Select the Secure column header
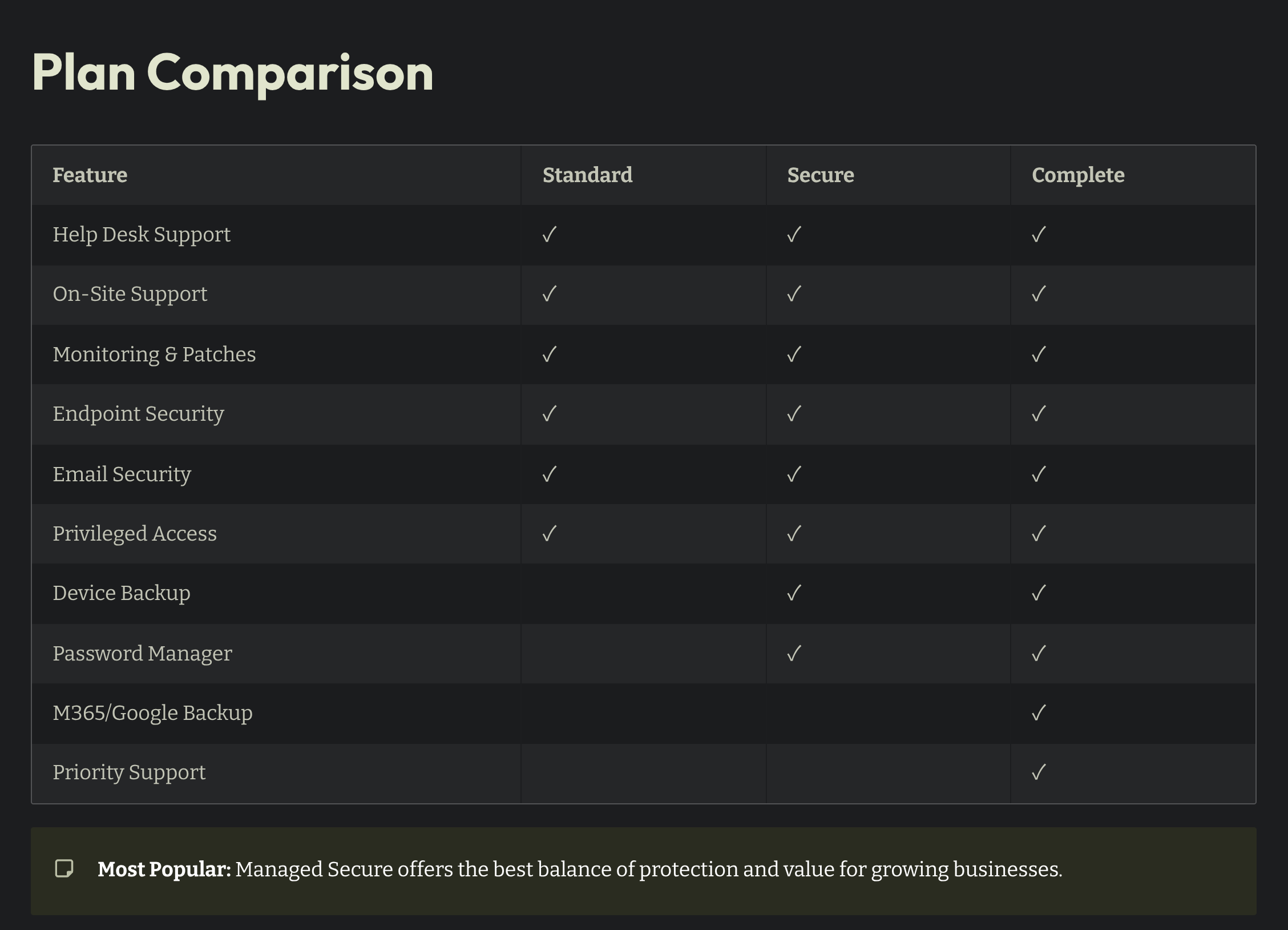The image size is (1288, 930). click(820, 175)
